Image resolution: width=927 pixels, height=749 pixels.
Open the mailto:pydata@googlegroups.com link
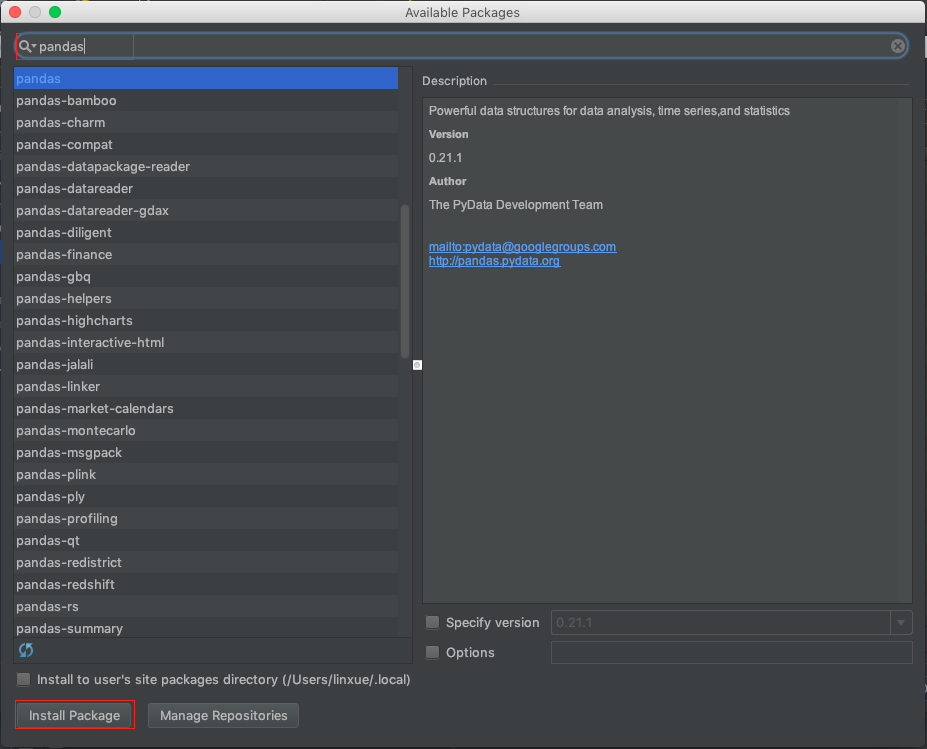522,247
